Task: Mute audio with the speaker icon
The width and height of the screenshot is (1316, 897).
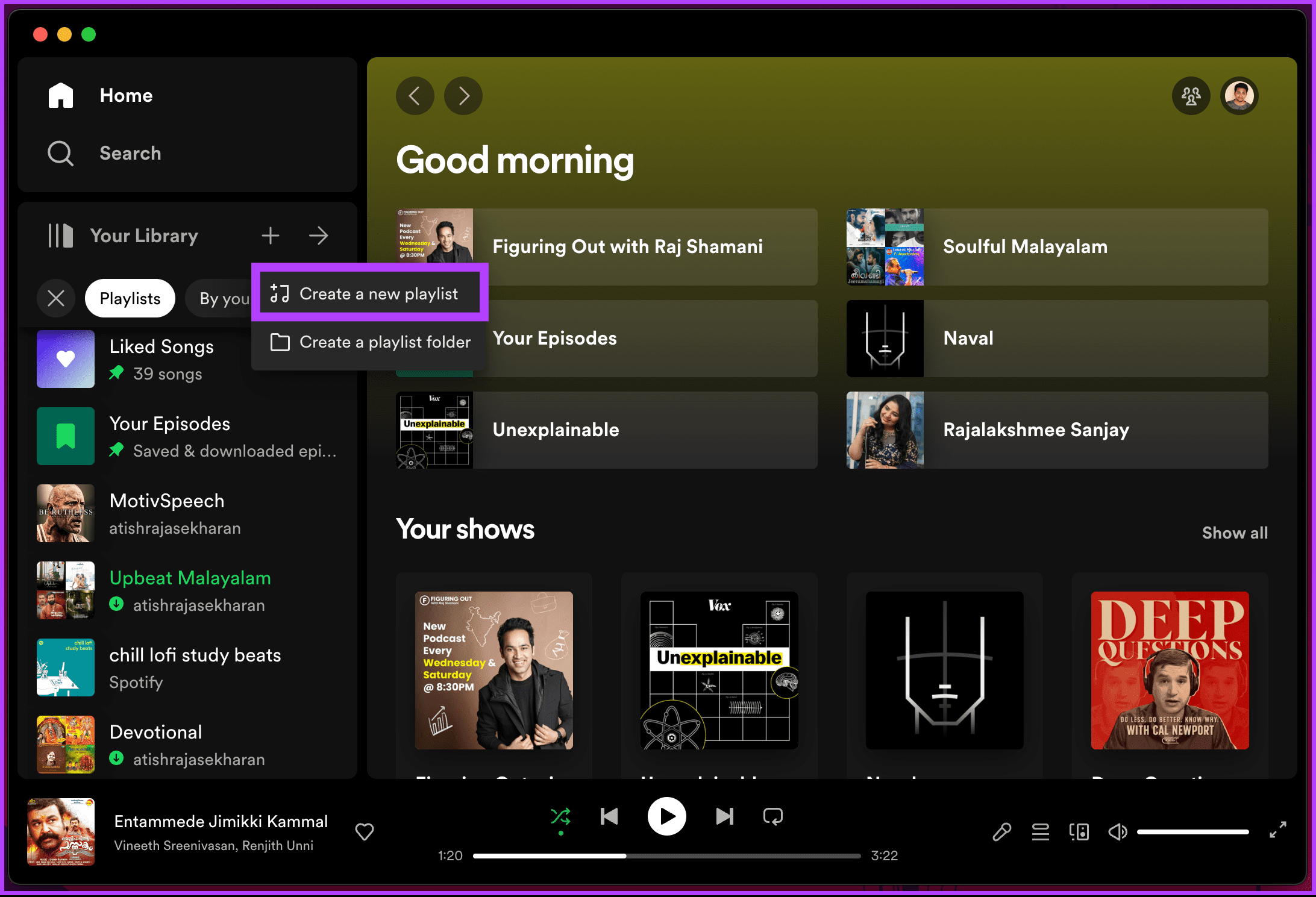Action: (x=1118, y=832)
